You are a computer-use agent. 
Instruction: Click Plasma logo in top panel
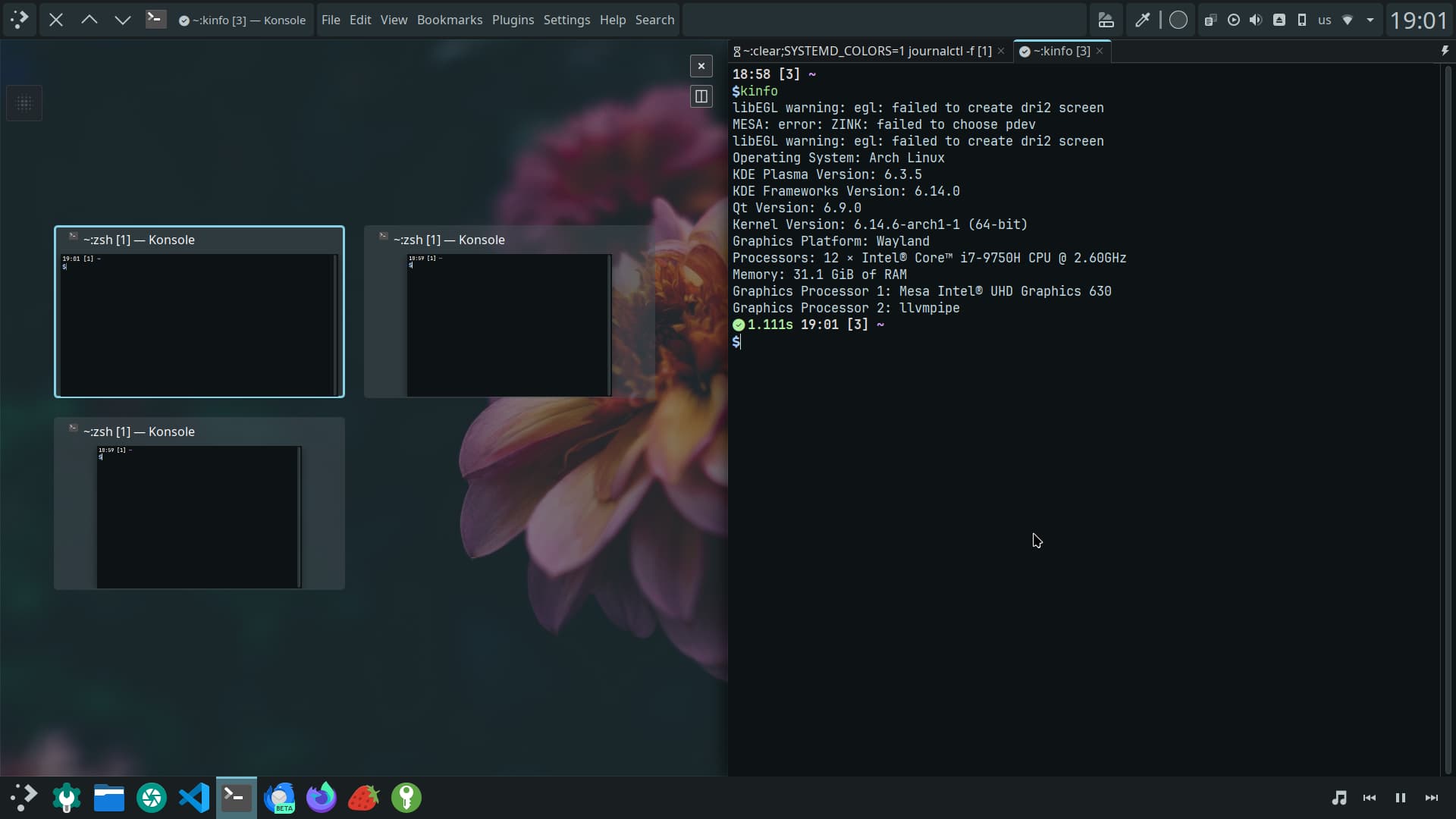click(x=20, y=20)
